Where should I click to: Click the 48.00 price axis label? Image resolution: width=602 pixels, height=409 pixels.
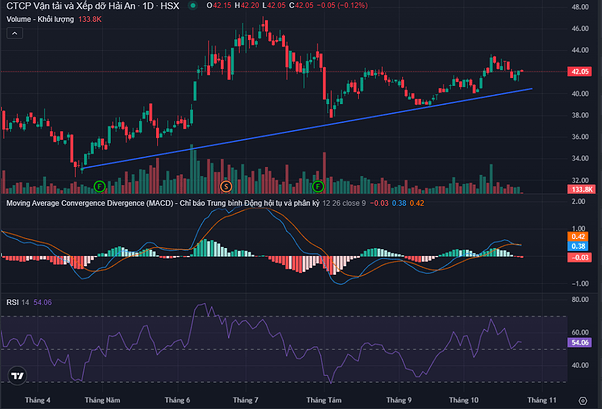pos(580,7)
